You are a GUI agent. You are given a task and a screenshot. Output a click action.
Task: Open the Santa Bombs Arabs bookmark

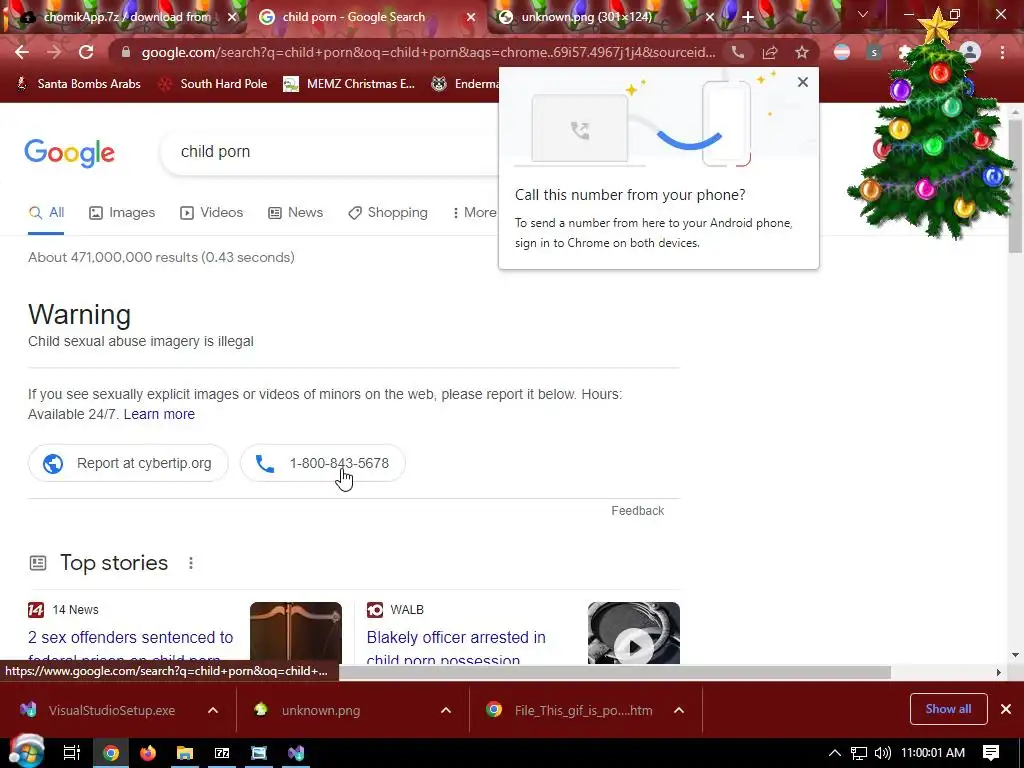(x=78, y=84)
